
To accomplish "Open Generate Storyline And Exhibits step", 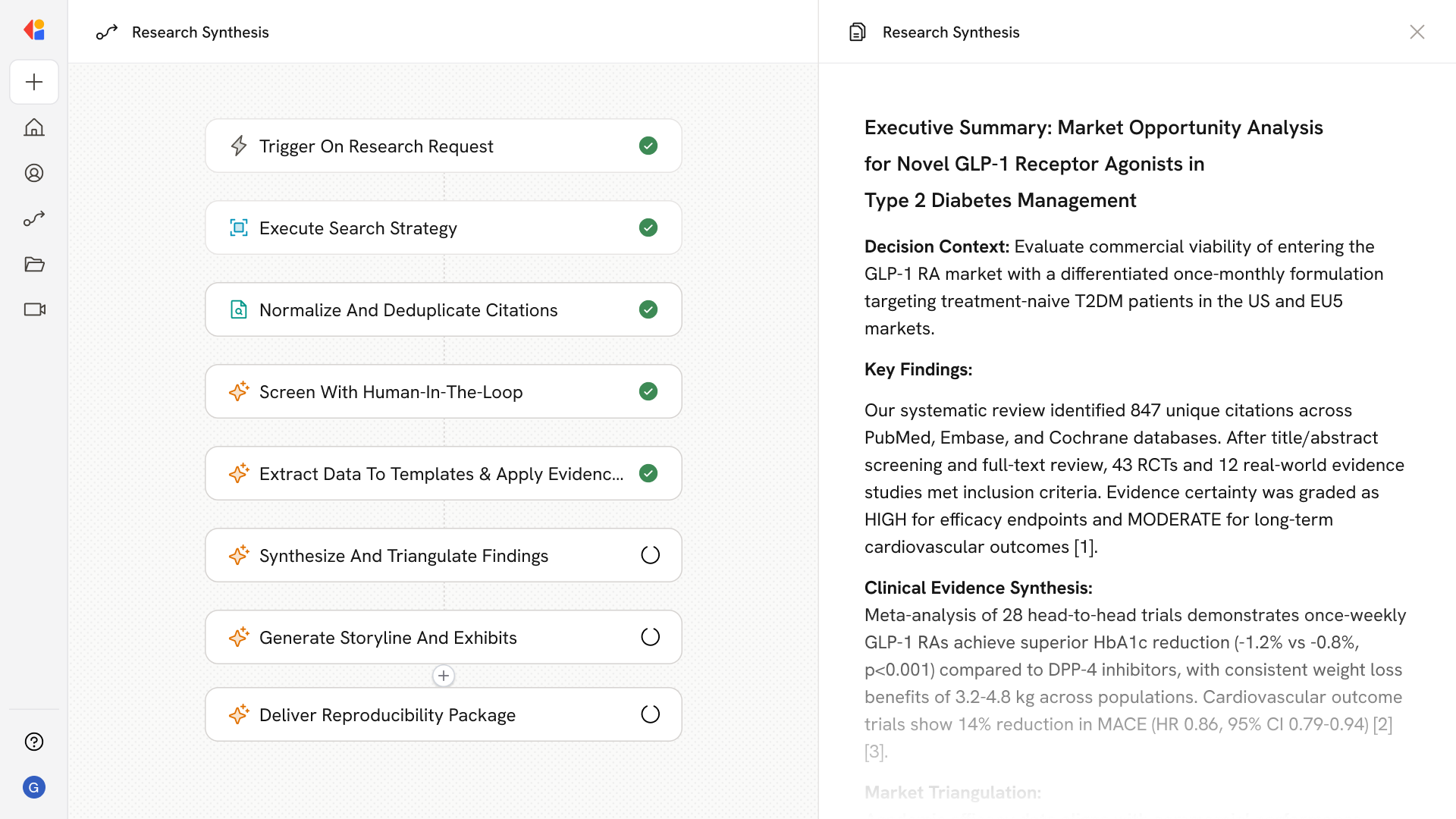I will point(388,637).
